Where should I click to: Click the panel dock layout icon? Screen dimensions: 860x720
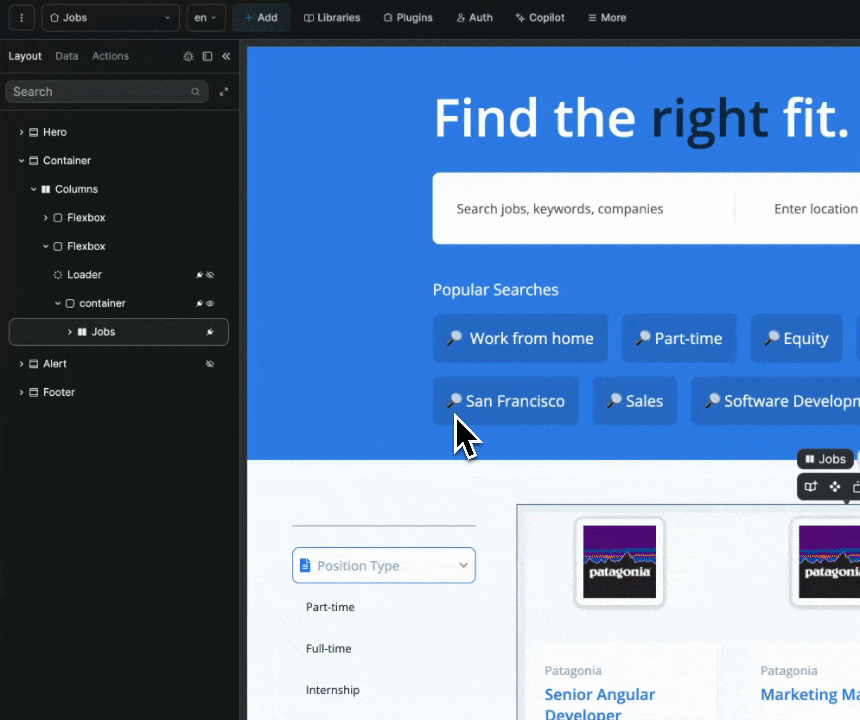(x=207, y=57)
